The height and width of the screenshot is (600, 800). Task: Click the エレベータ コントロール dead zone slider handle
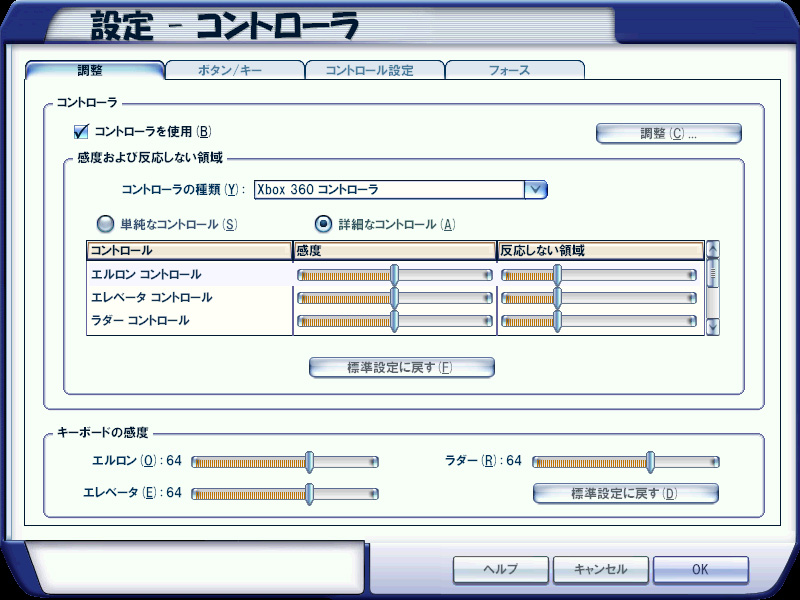[x=557, y=298]
